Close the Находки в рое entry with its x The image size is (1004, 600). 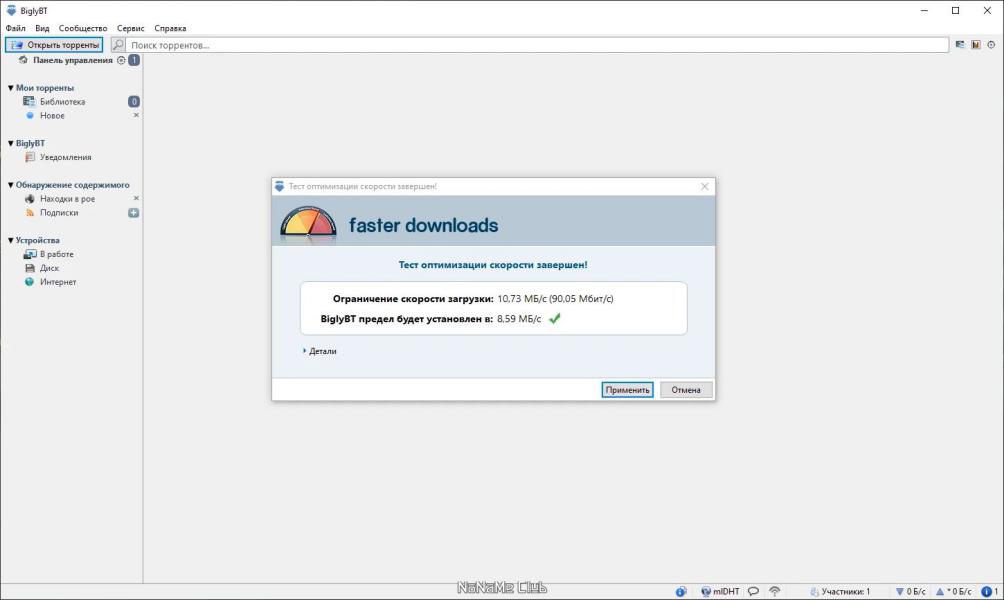136,199
